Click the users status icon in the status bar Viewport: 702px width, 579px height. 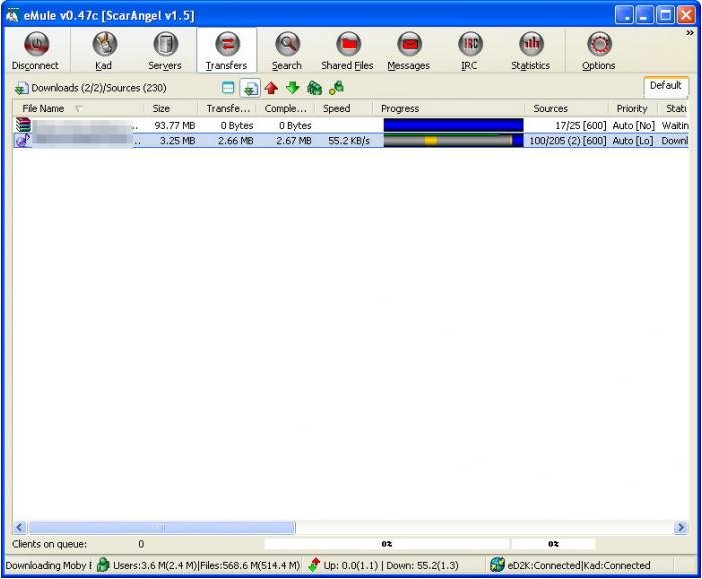(x=103, y=565)
